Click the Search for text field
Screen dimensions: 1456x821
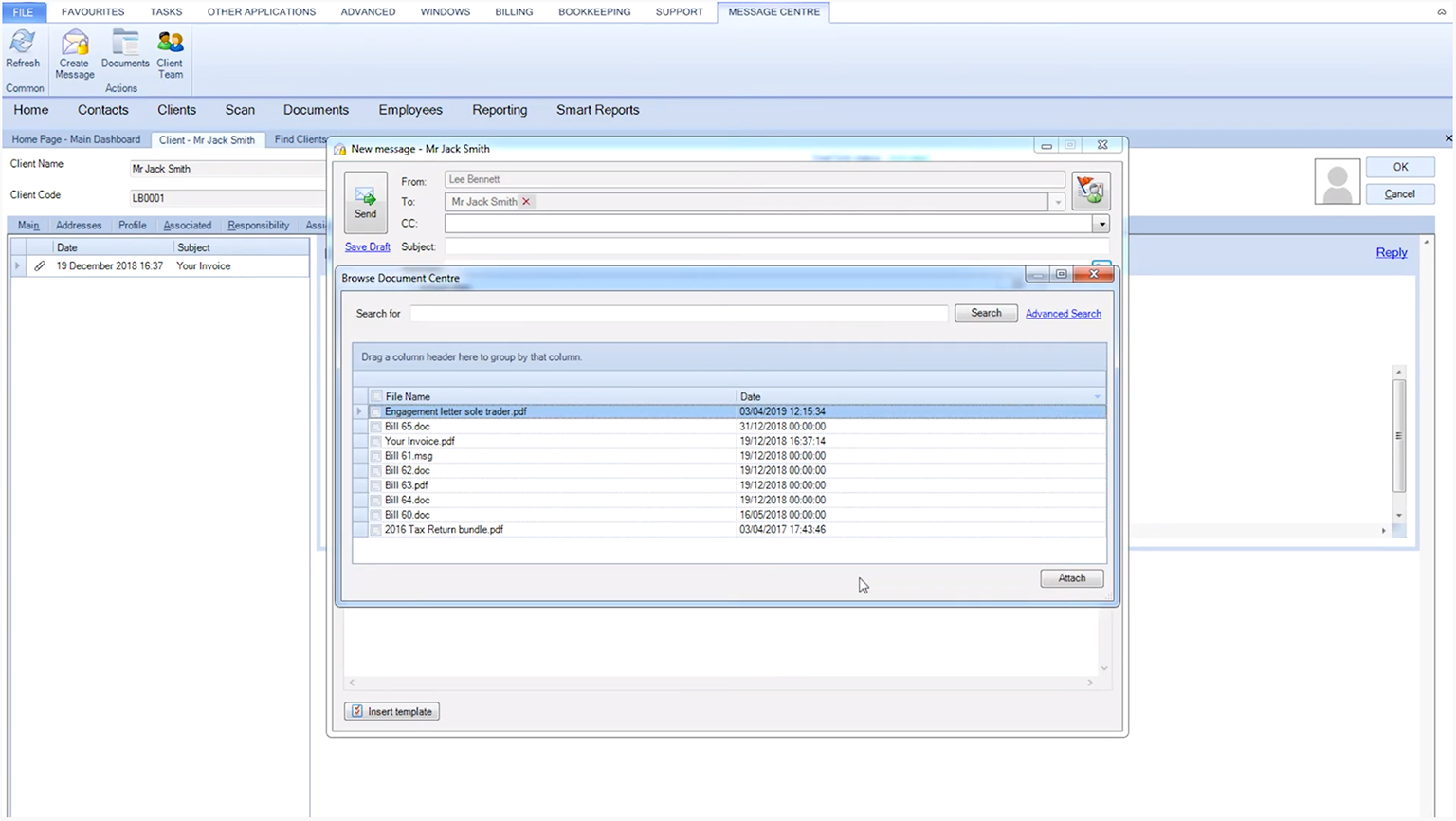(679, 314)
